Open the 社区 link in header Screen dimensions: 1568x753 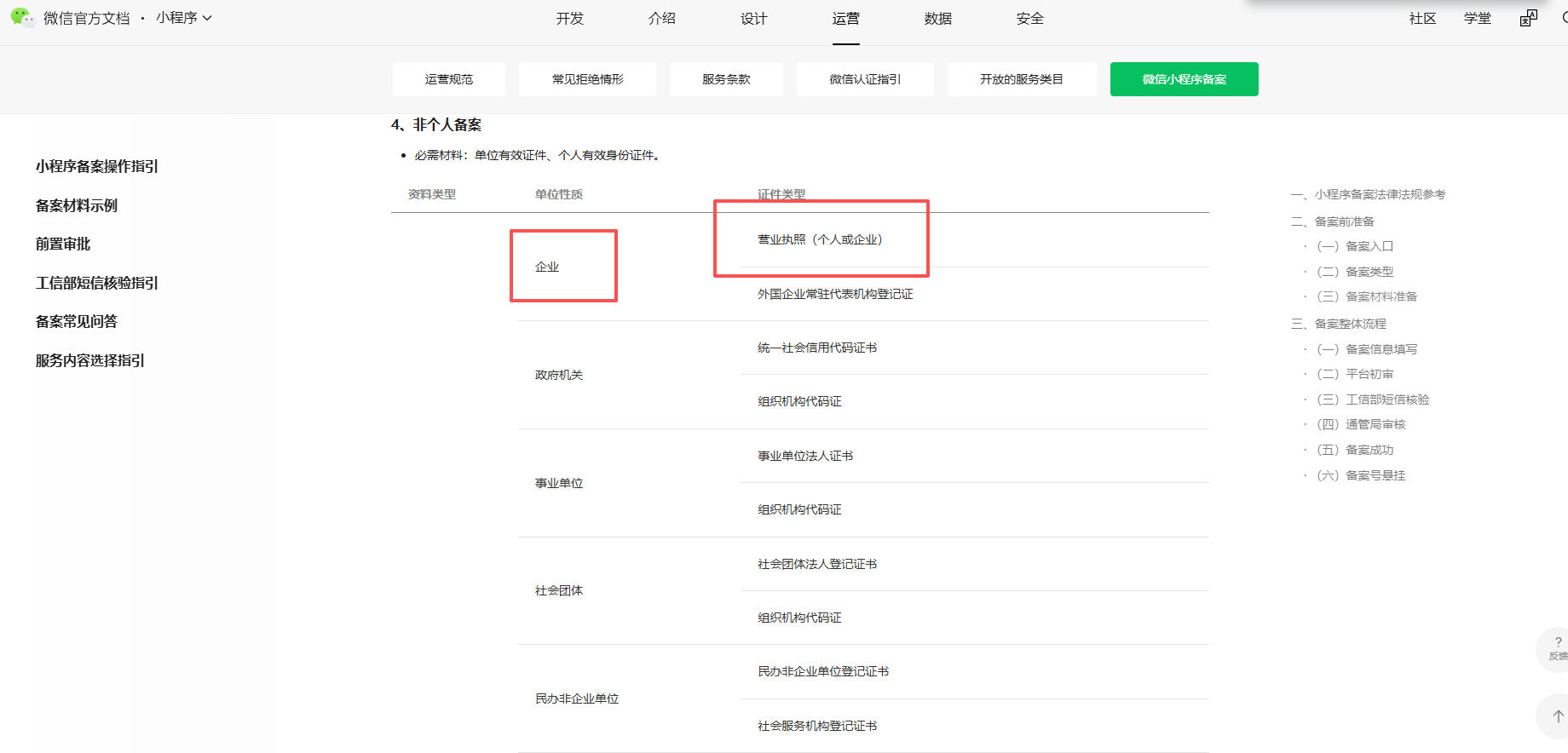click(x=1422, y=19)
